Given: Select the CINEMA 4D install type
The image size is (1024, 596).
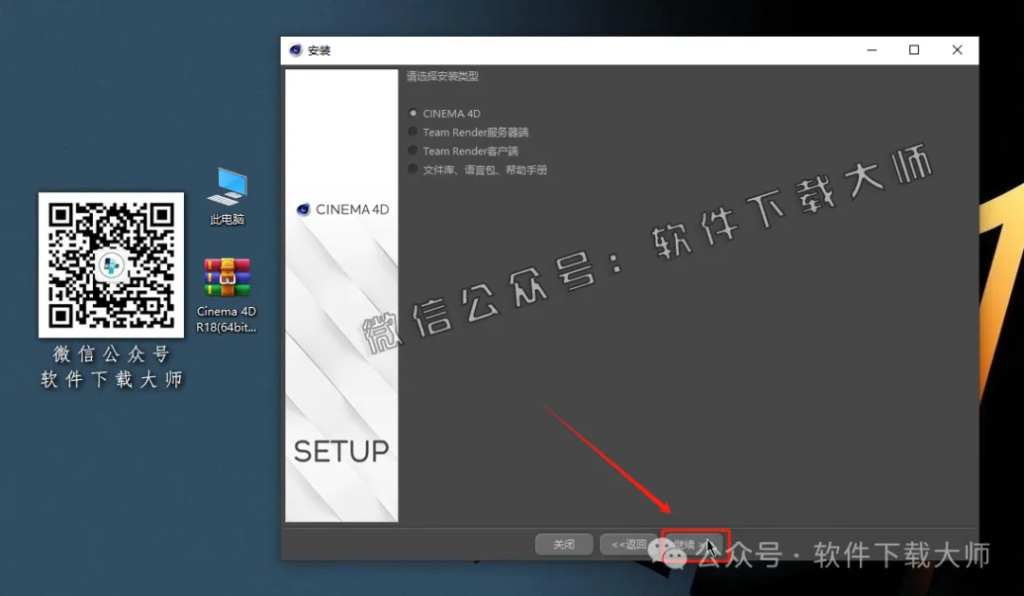Looking at the screenshot, I should click(413, 113).
